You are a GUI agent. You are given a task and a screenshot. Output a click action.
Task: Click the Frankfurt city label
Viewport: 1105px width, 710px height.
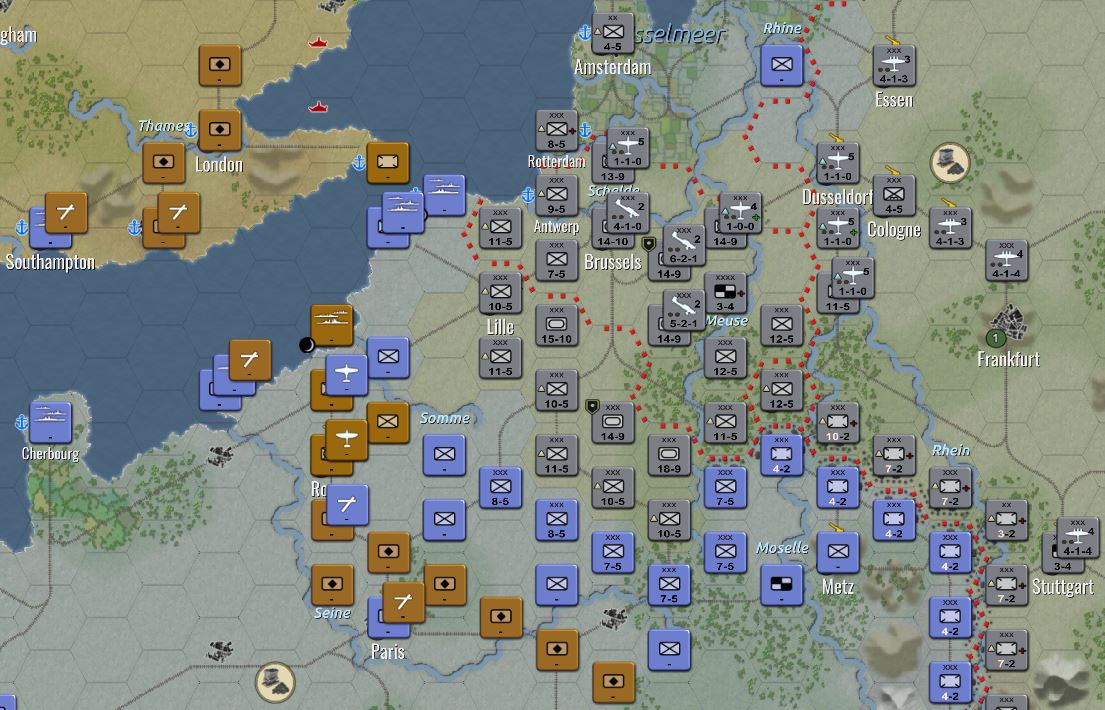[1008, 360]
